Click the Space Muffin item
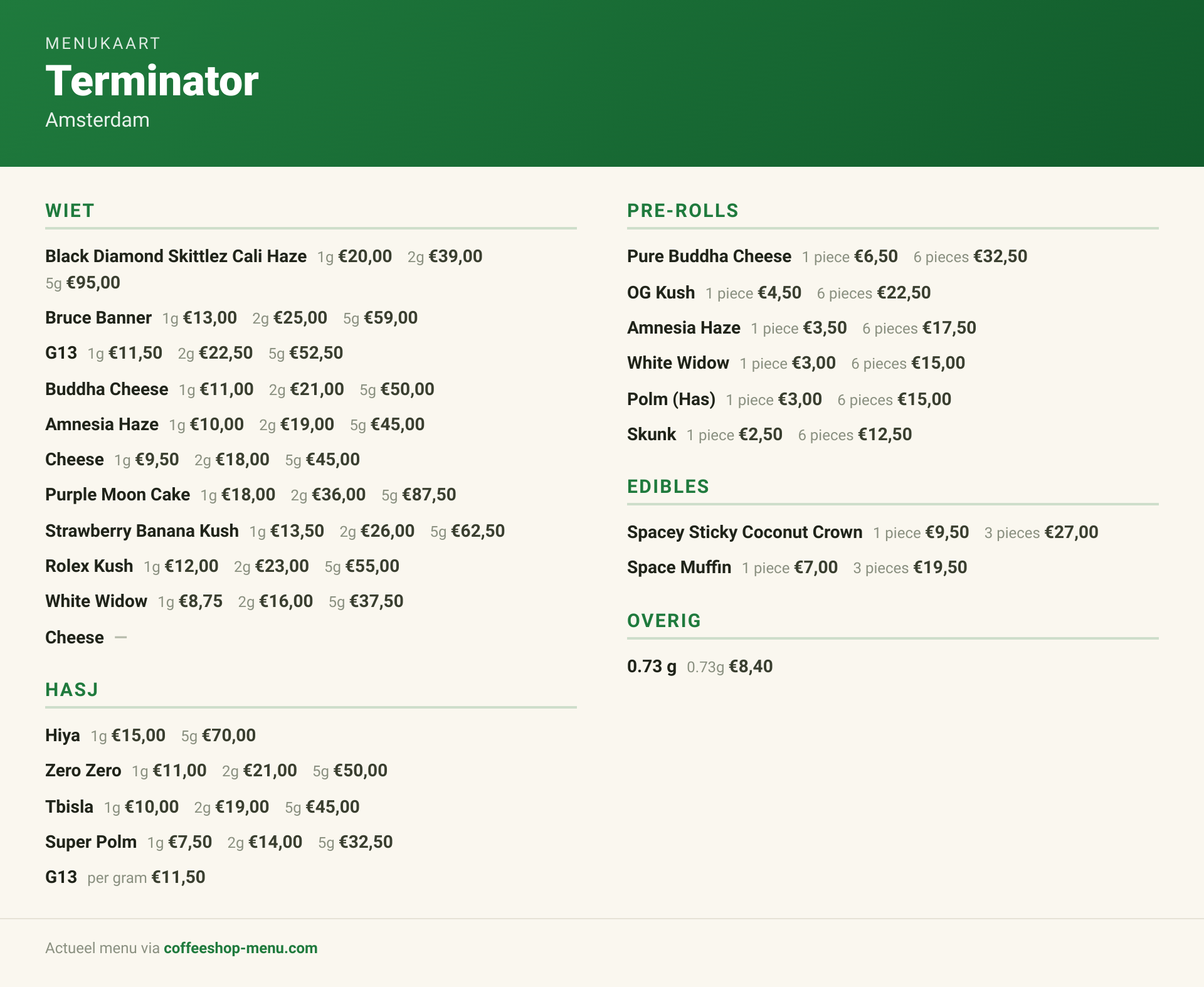The height and width of the screenshot is (987, 1204). tap(679, 567)
